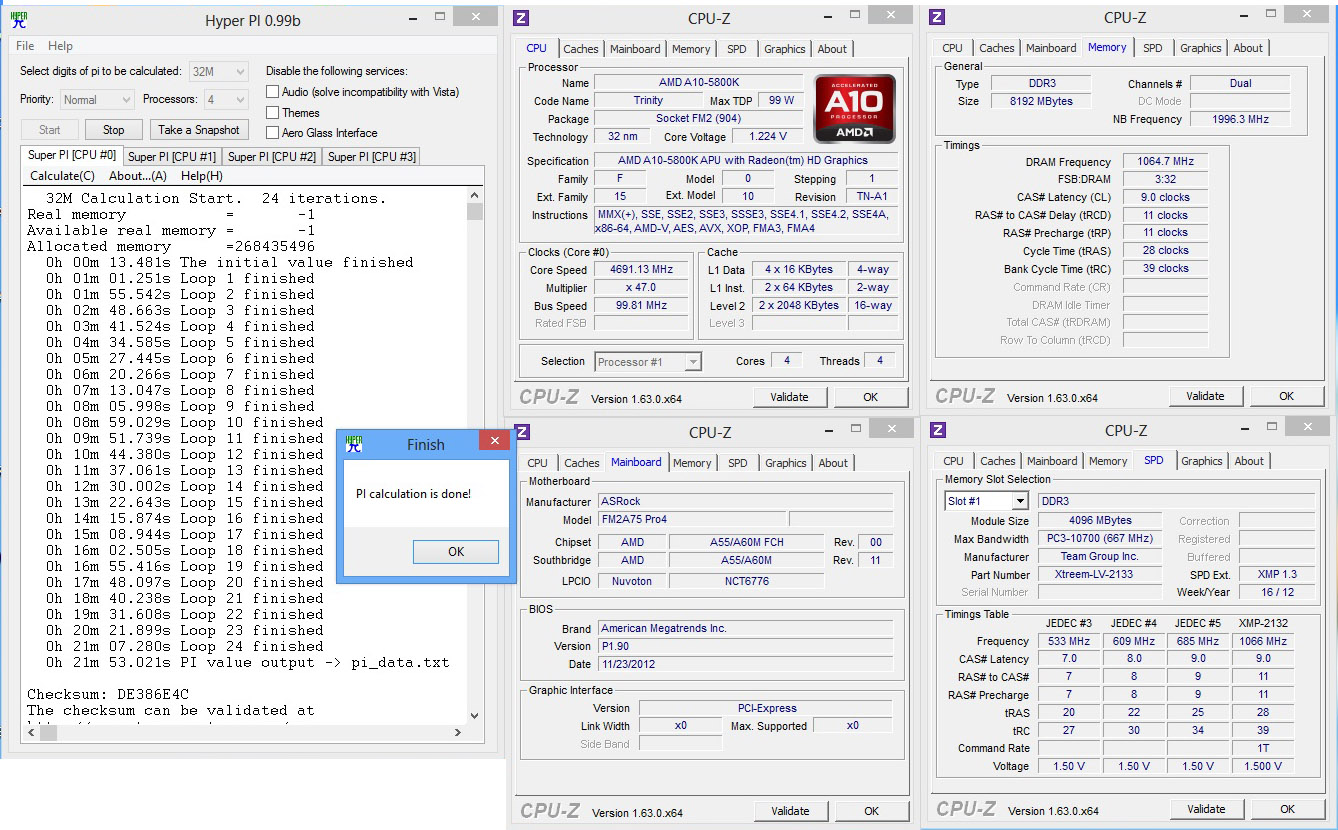Tick the Themes checkbox
The width and height of the screenshot is (1338, 830).
pos(272,113)
